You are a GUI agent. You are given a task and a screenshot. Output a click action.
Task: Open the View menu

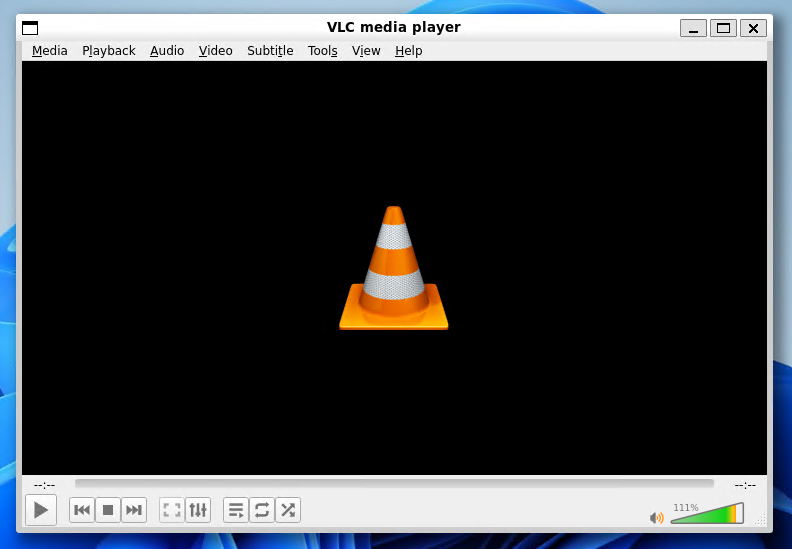coord(366,51)
